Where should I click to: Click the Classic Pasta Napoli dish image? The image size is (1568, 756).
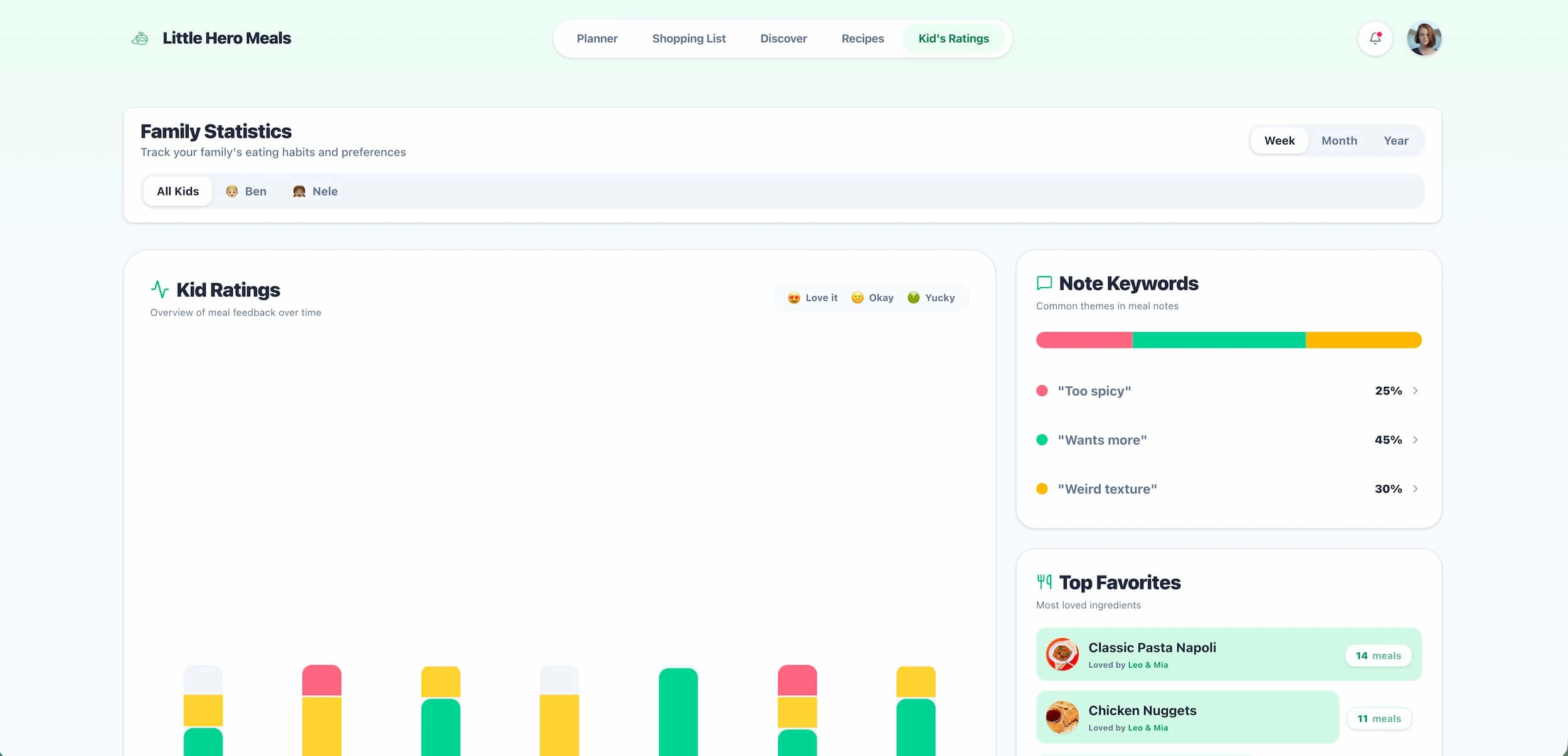coord(1062,654)
